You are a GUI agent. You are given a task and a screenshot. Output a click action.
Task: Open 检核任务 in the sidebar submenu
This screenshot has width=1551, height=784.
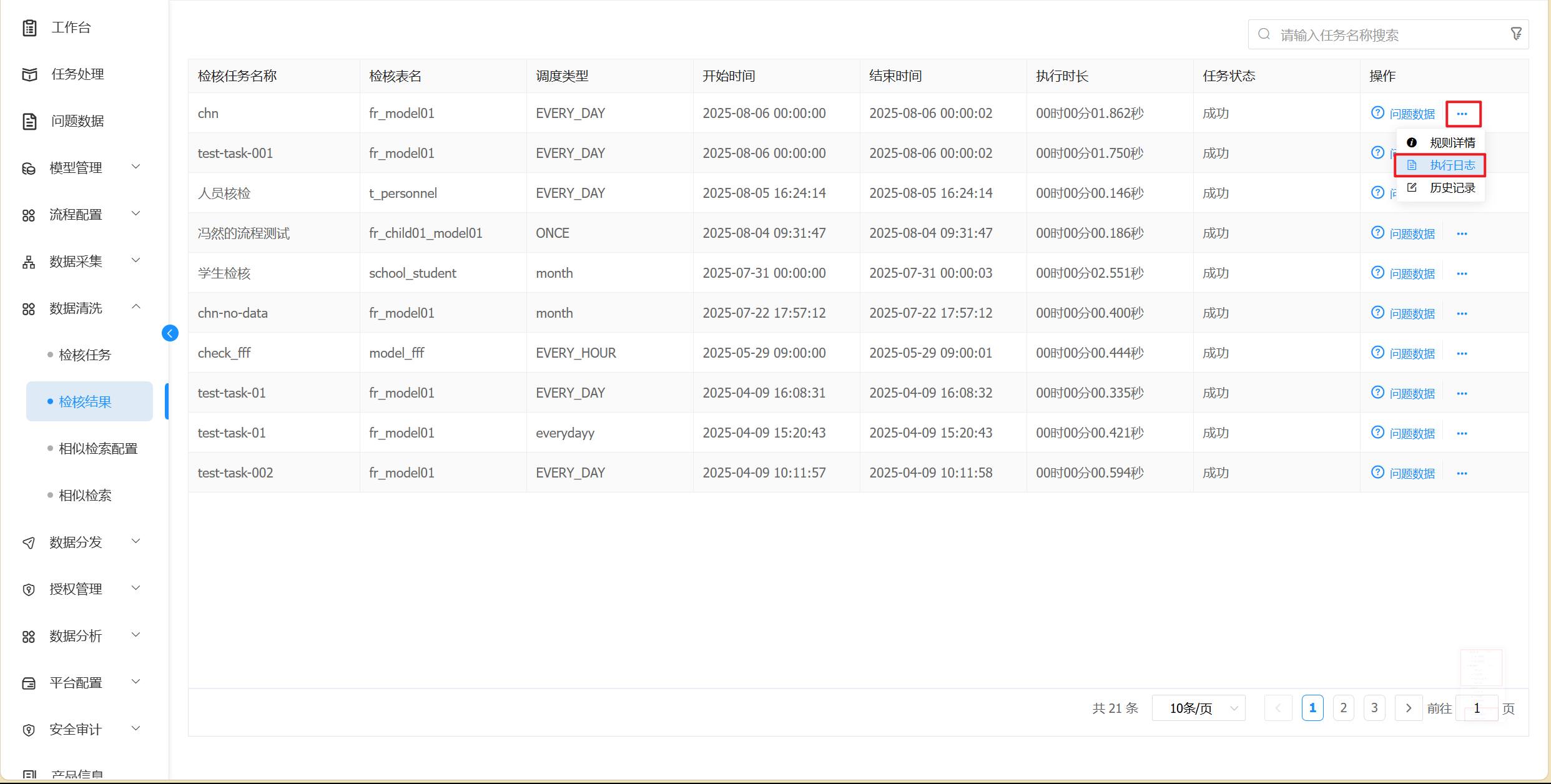[x=85, y=355]
